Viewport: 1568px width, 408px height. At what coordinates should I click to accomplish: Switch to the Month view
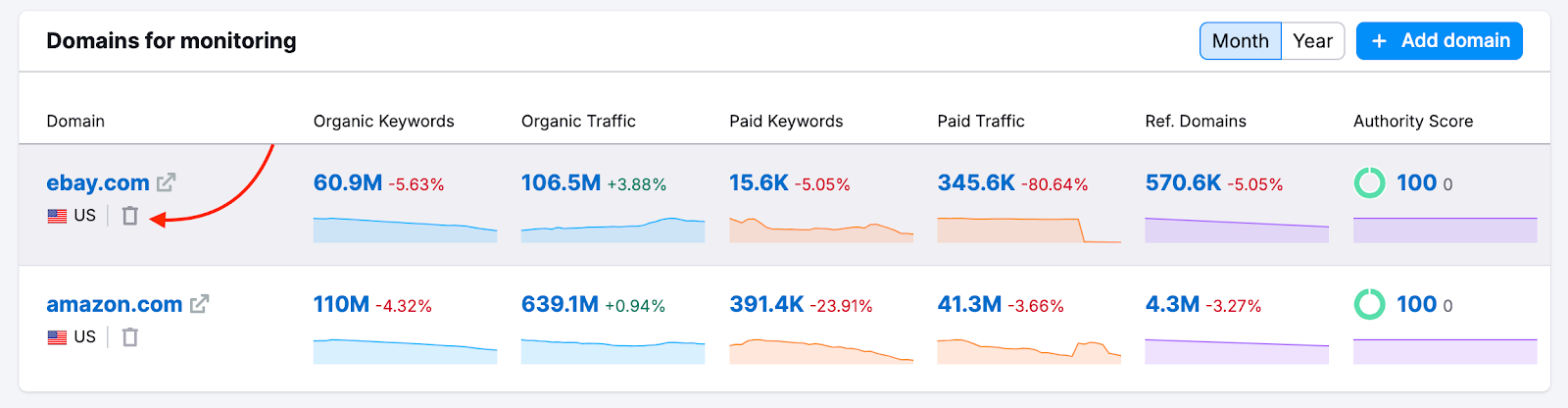pyautogui.click(x=1240, y=41)
